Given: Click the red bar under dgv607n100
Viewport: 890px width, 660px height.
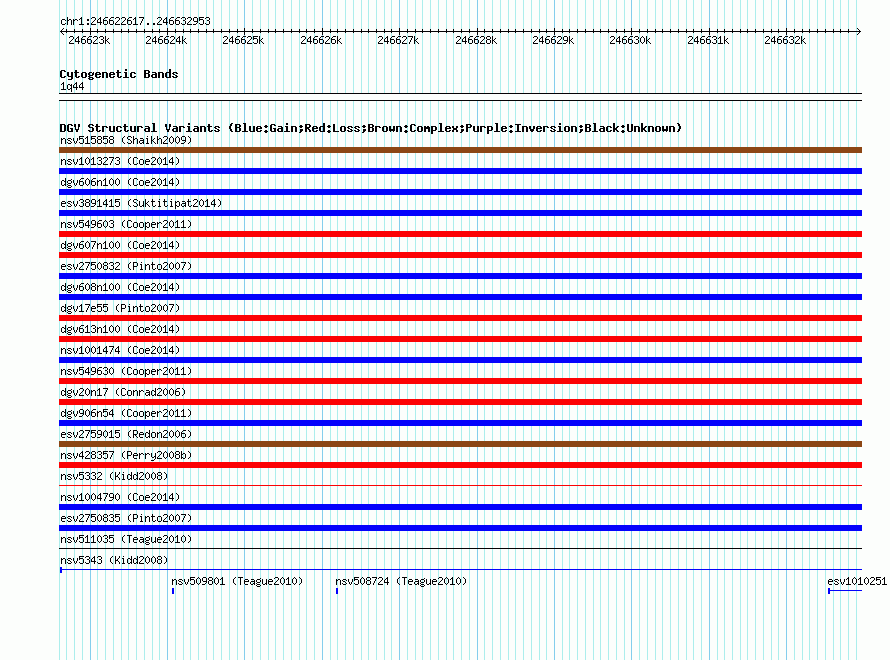Looking at the screenshot, I should pos(460,255).
